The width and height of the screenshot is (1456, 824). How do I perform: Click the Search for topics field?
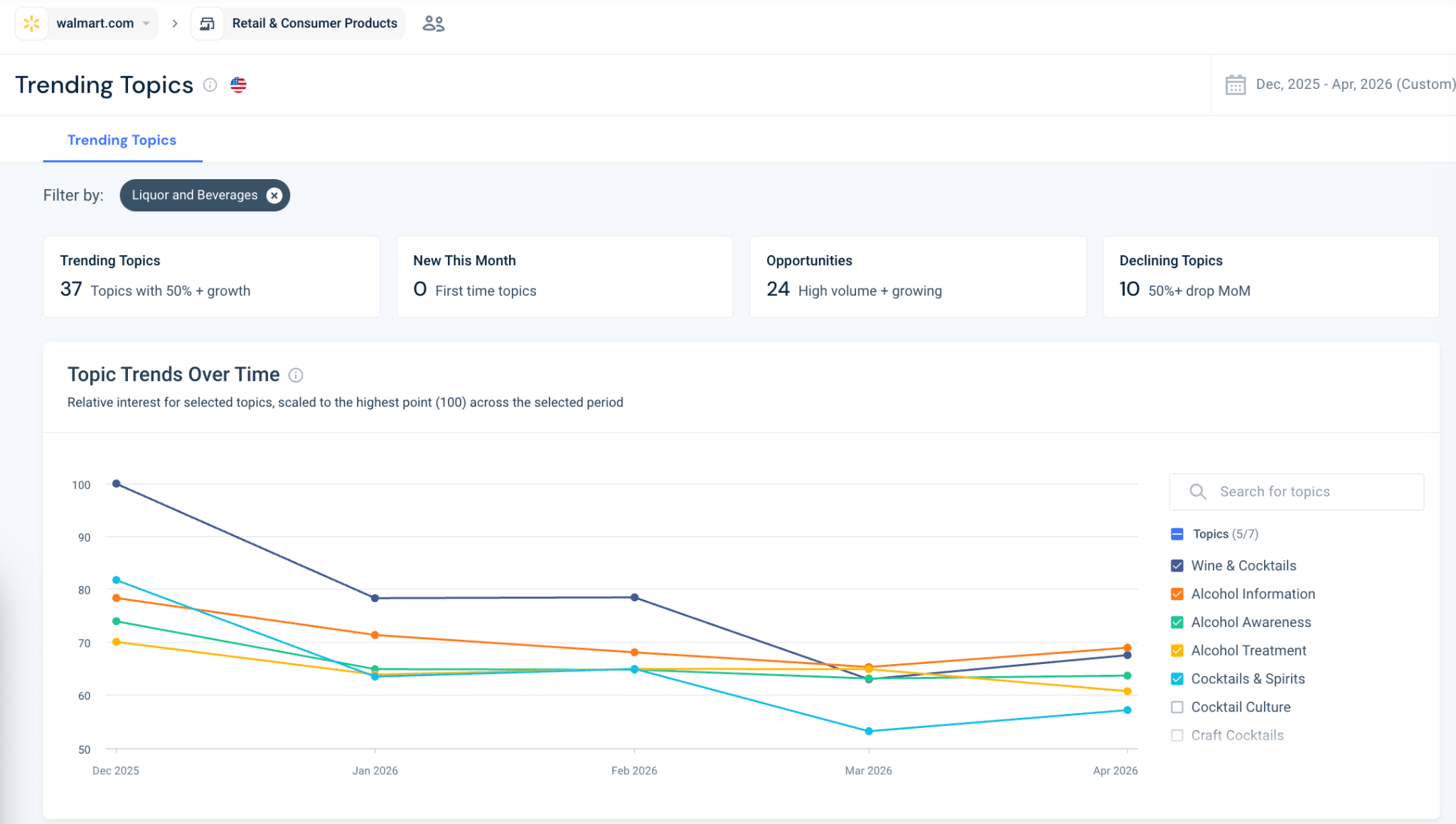(x=1296, y=491)
